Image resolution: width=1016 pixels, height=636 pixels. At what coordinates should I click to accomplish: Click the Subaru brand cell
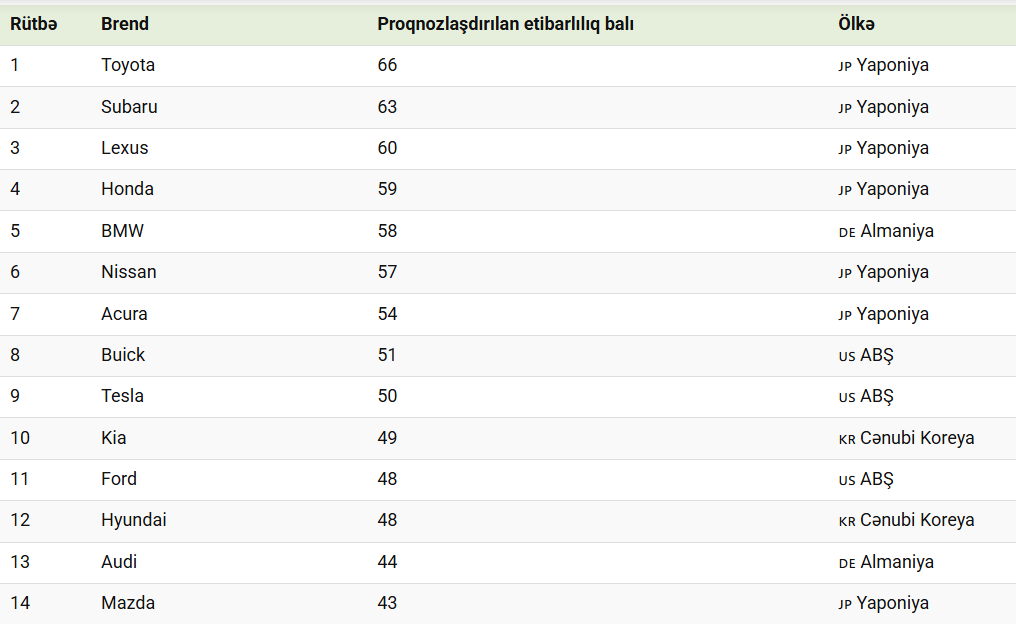(x=129, y=106)
